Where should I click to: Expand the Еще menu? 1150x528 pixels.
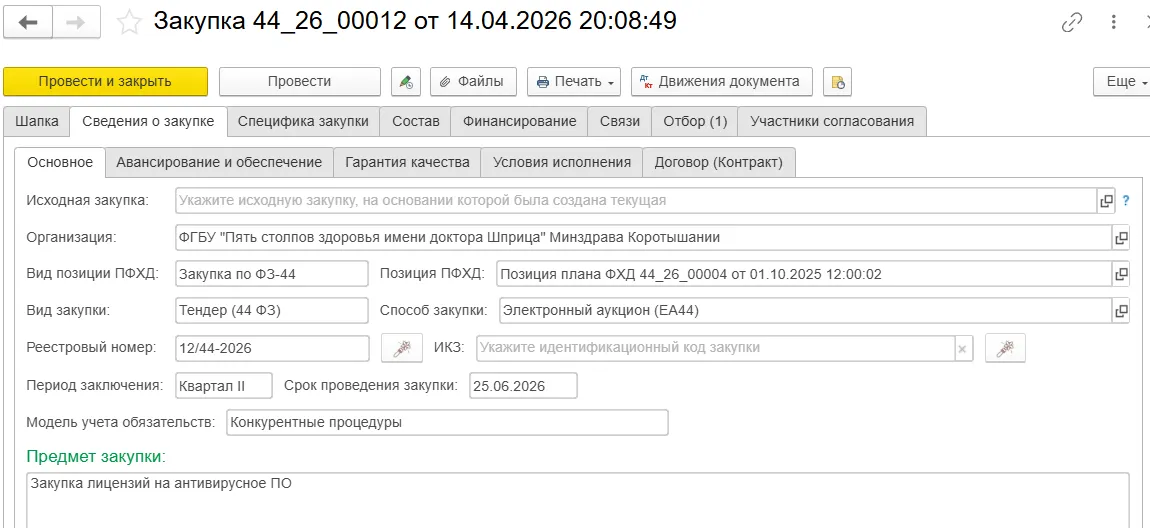coord(1121,81)
